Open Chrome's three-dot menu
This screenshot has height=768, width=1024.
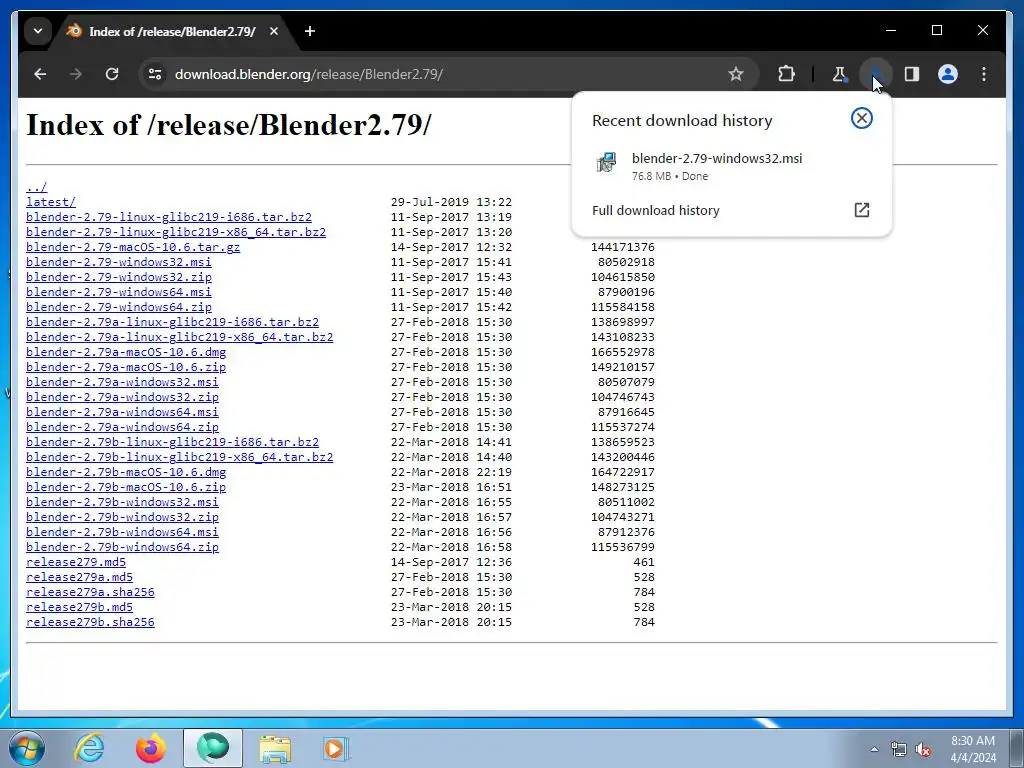tap(984, 74)
